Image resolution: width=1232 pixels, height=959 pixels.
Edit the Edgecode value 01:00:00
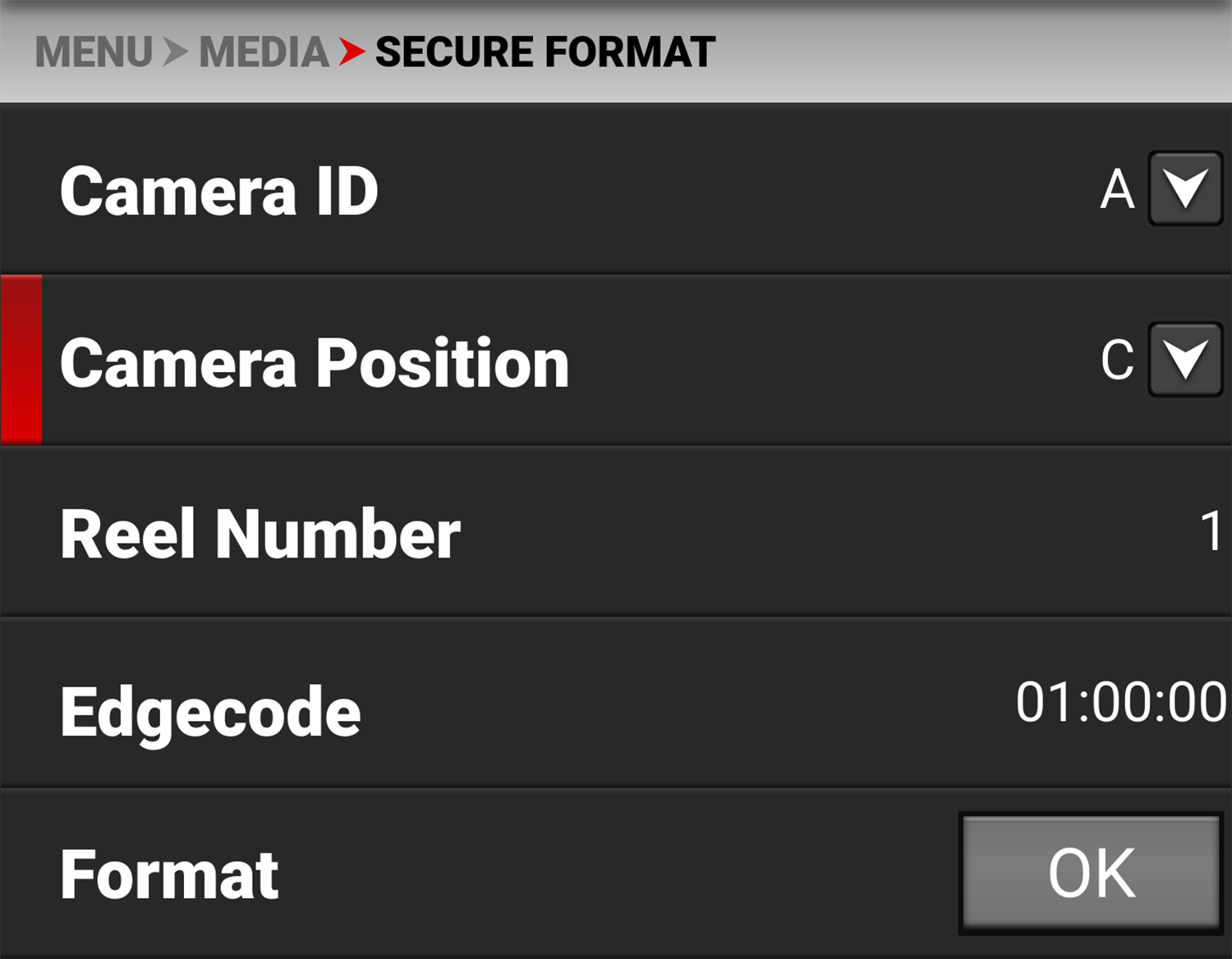pos(1120,703)
